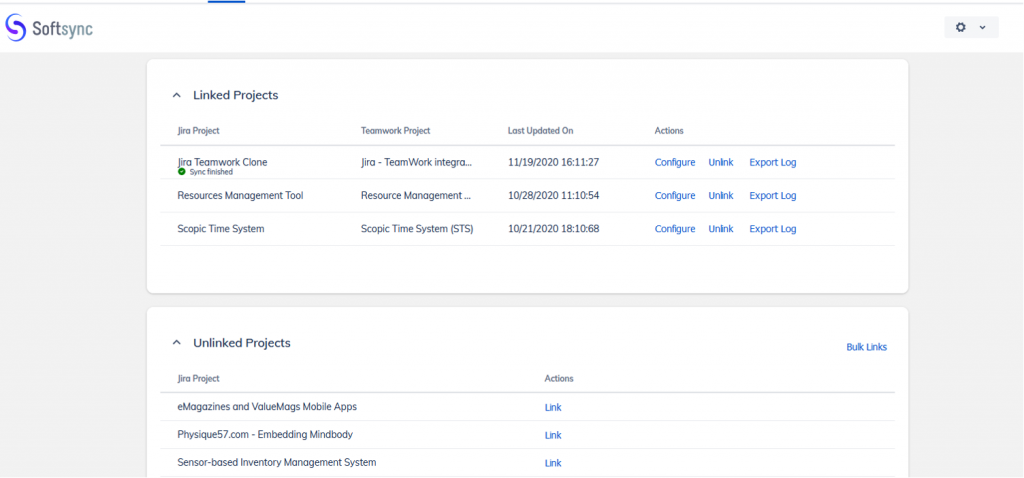This screenshot has width=1024, height=478.
Task: Unlink the Resources Management Tool project
Action: point(721,196)
